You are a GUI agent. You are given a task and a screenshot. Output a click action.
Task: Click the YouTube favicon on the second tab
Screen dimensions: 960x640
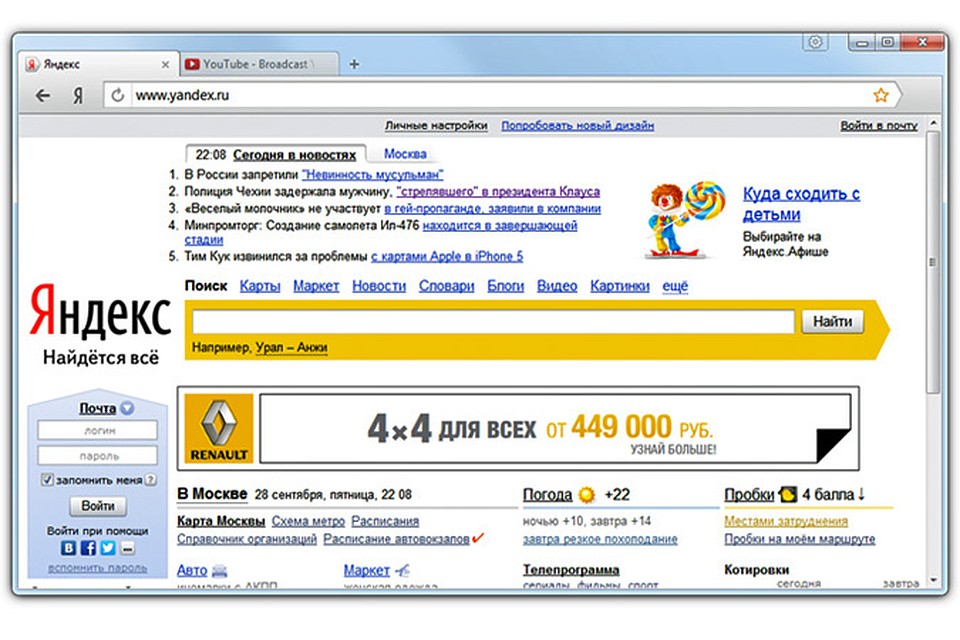pos(192,64)
